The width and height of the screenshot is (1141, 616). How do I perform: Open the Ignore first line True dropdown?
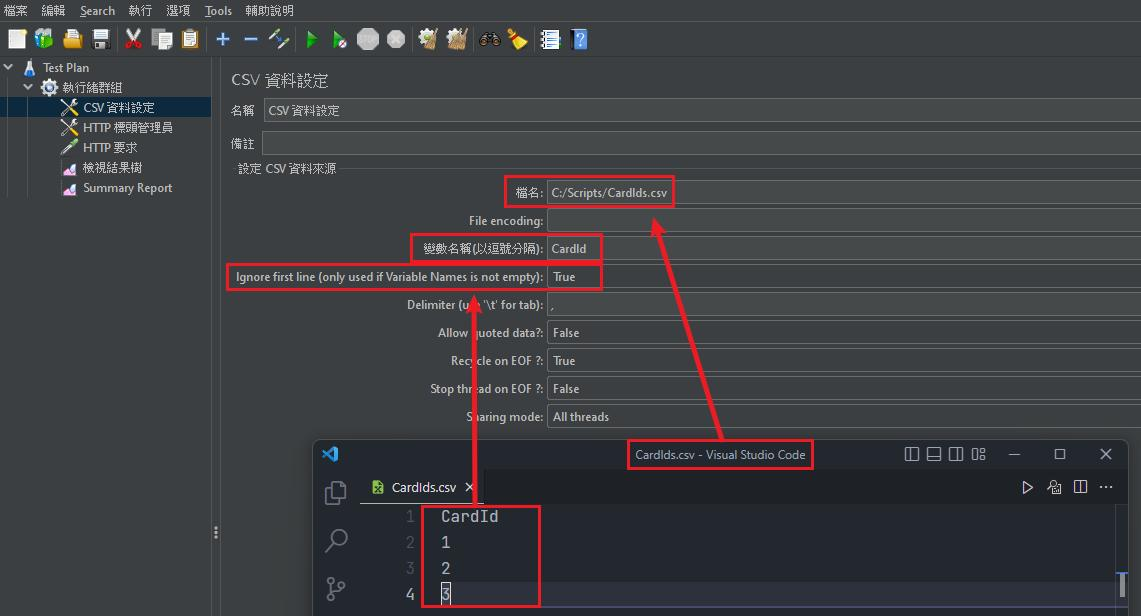(843, 276)
